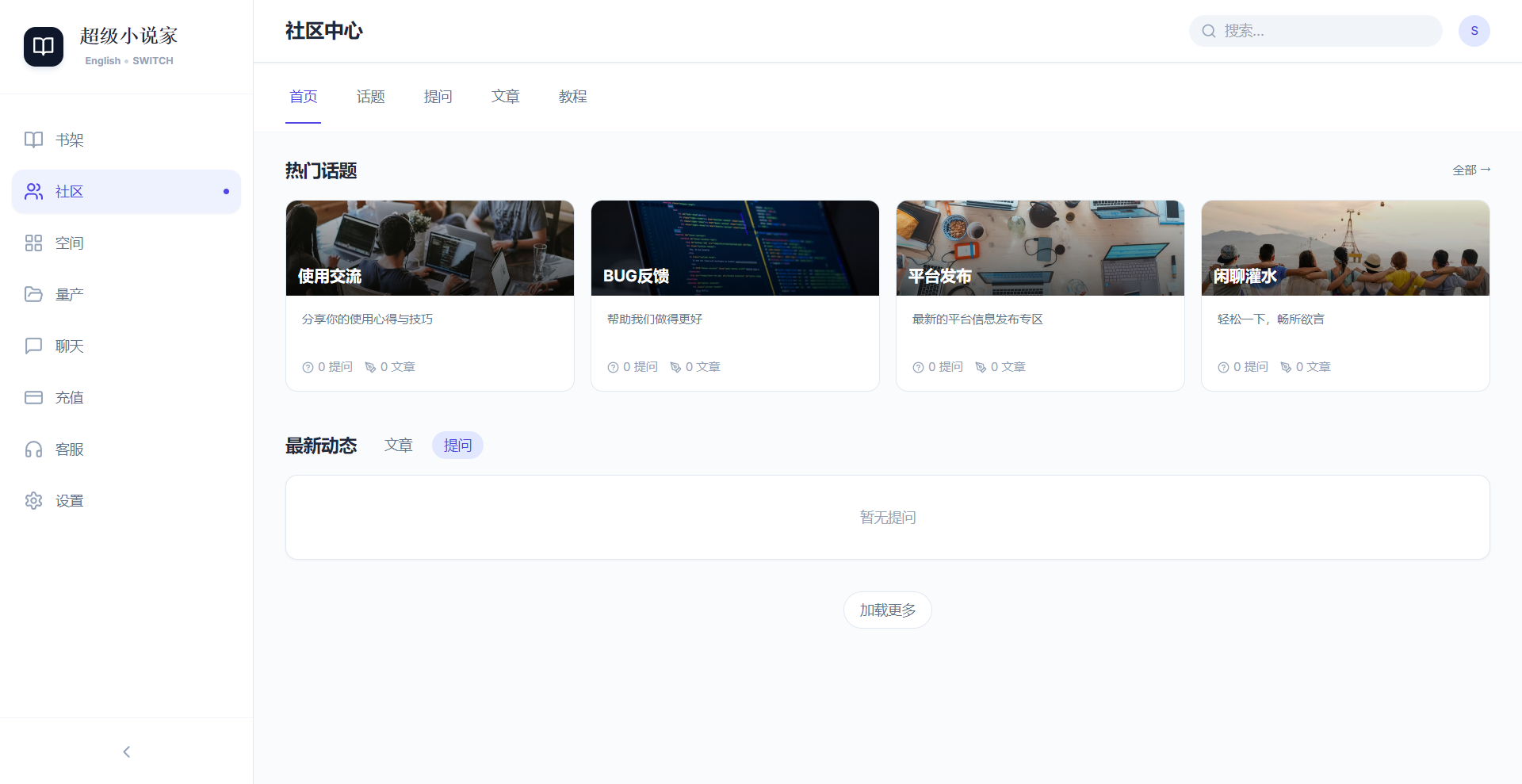Viewport: 1522px width, 784px height.
Task: Open the 聊天 chat panel
Action: (x=68, y=346)
